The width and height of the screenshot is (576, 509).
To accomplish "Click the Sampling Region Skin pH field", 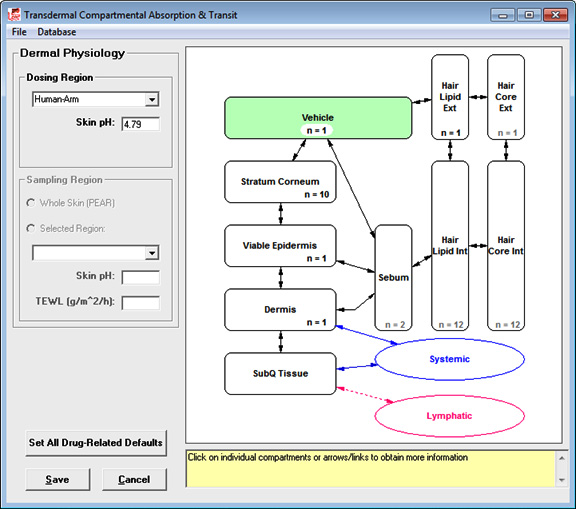I will [x=141, y=278].
